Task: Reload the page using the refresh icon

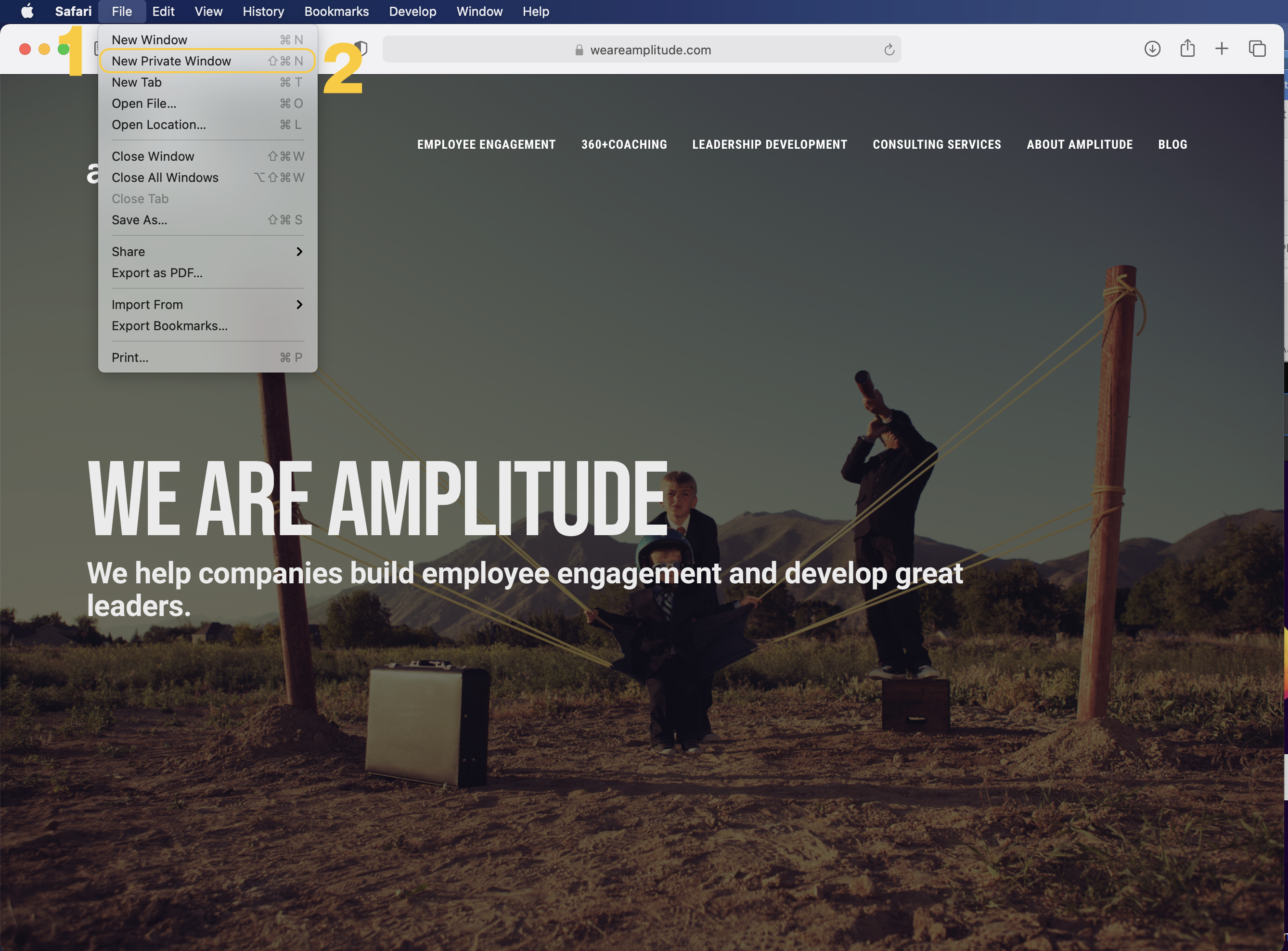Action: tap(889, 50)
